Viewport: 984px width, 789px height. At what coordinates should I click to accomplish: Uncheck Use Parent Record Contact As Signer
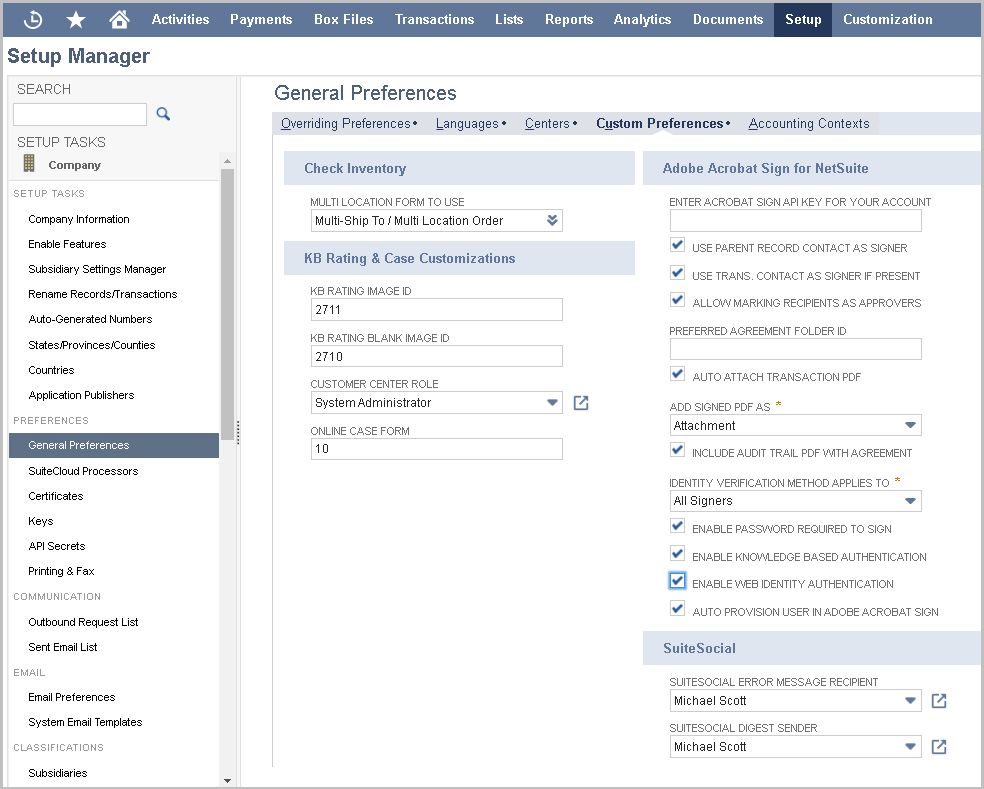click(677, 245)
